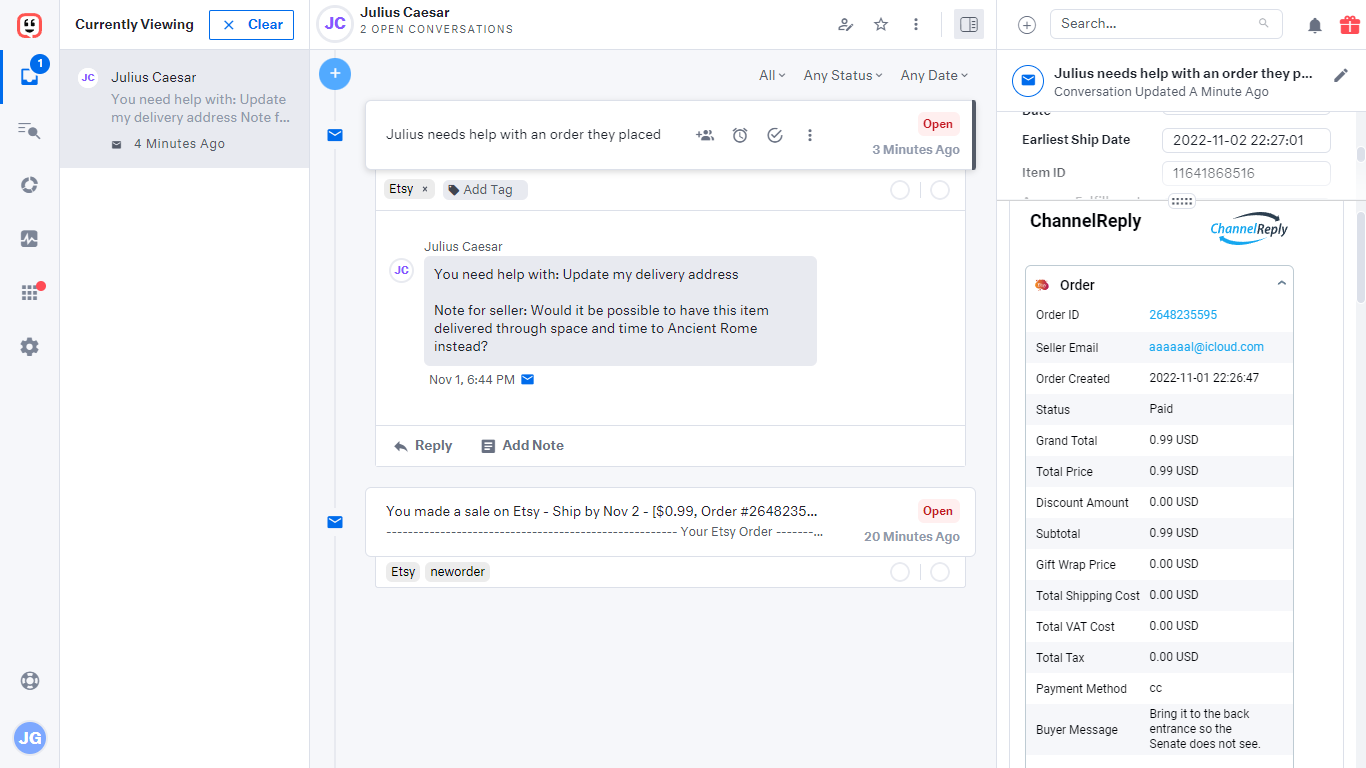This screenshot has height=768, width=1366.
Task: Click the edit contact icon in header
Action: point(846,25)
